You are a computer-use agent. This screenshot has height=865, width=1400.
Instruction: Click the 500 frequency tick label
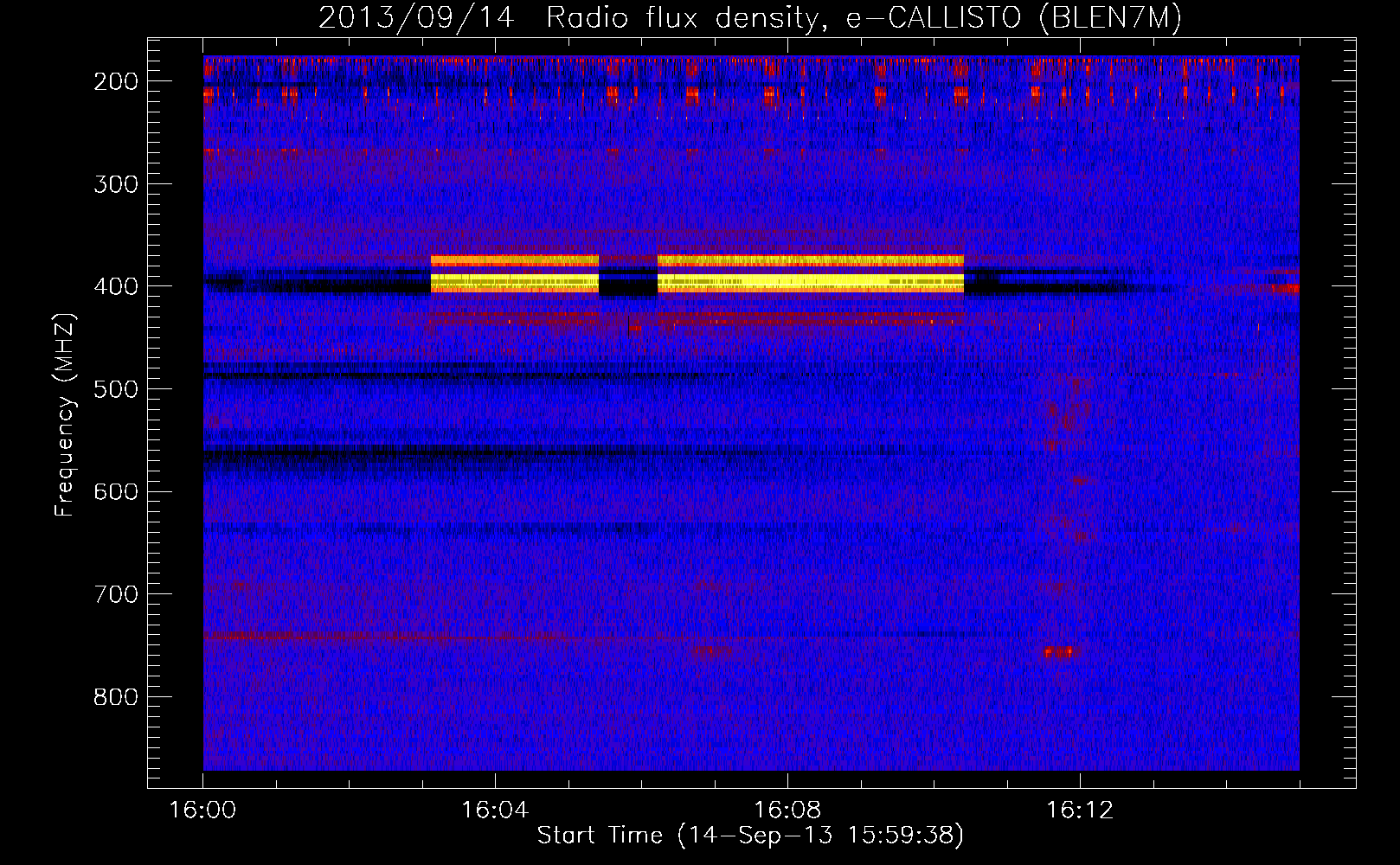115,389
